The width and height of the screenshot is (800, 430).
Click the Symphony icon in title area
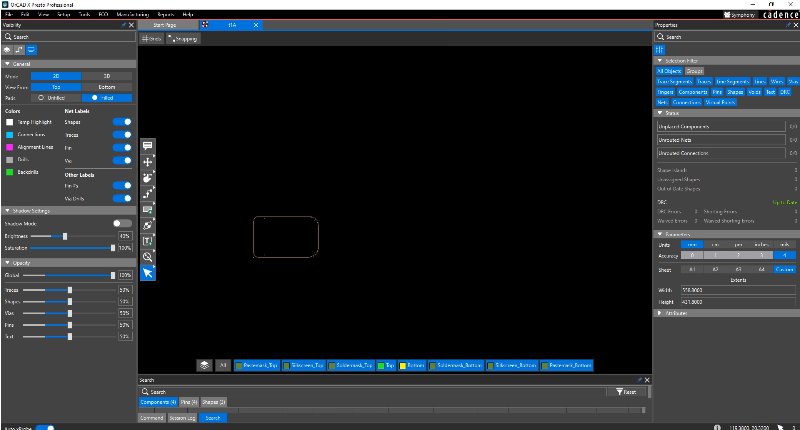click(x=711, y=16)
